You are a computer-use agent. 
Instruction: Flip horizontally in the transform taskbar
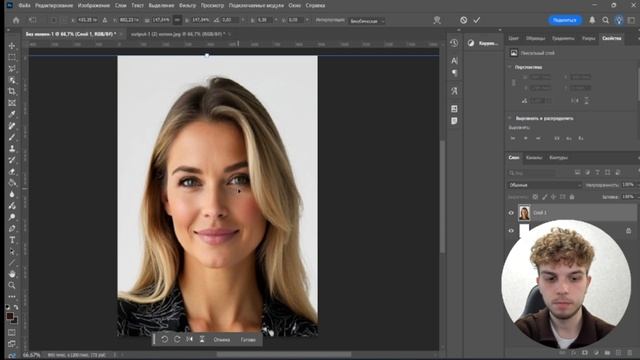point(190,339)
